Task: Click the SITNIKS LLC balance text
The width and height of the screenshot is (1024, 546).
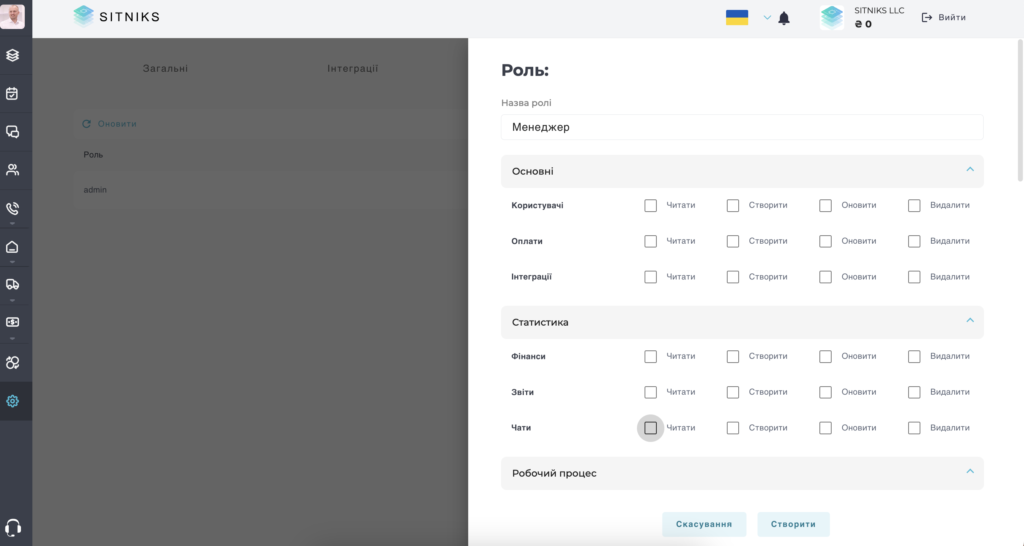Action: (x=863, y=24)
